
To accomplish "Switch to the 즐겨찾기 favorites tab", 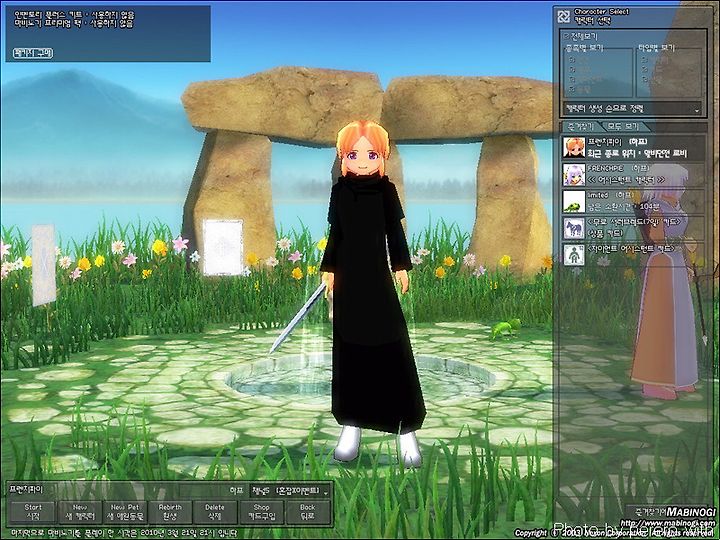I will point(581,126).
